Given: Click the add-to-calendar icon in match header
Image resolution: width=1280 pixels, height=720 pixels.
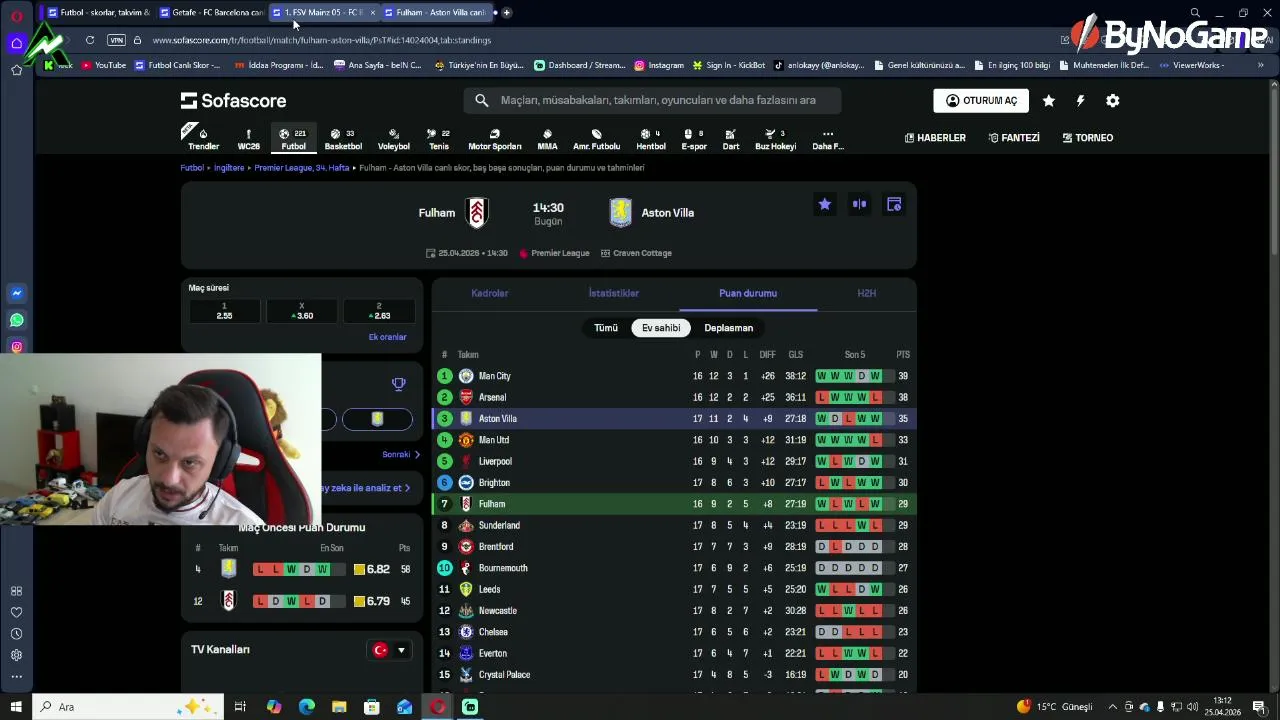Looking at the screenshot, I should click(894, 204).
